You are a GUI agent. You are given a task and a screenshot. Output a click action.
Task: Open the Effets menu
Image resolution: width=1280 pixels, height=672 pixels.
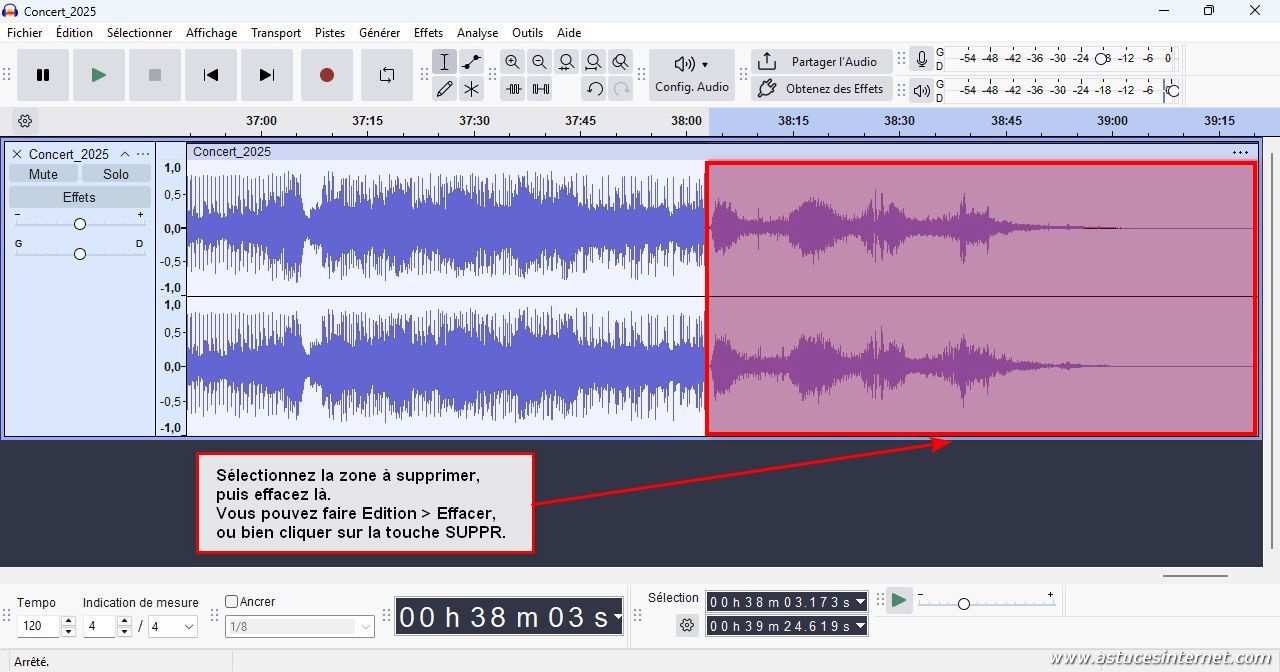click(x=428, y=33)
